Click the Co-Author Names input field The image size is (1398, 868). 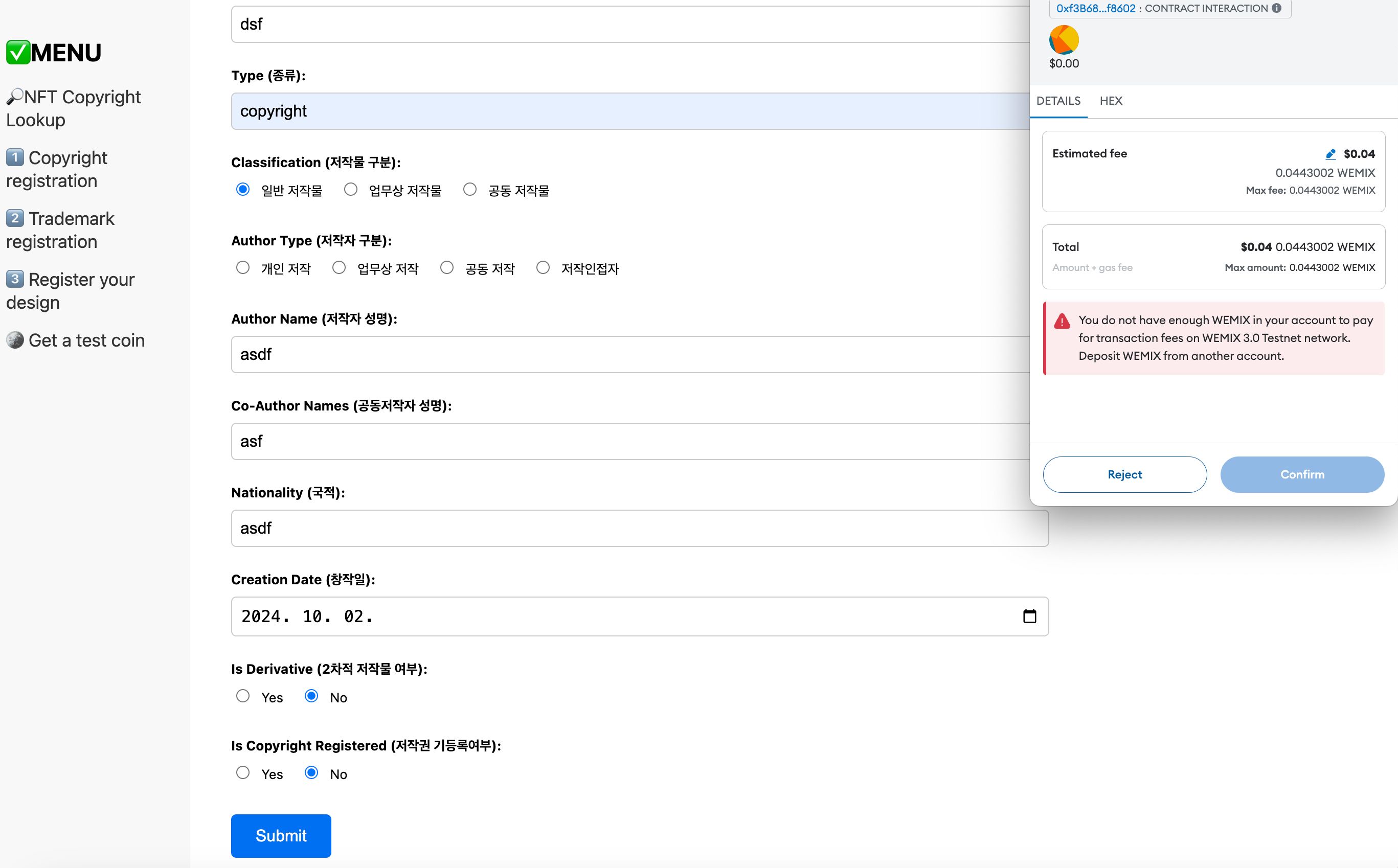point(630,442)
